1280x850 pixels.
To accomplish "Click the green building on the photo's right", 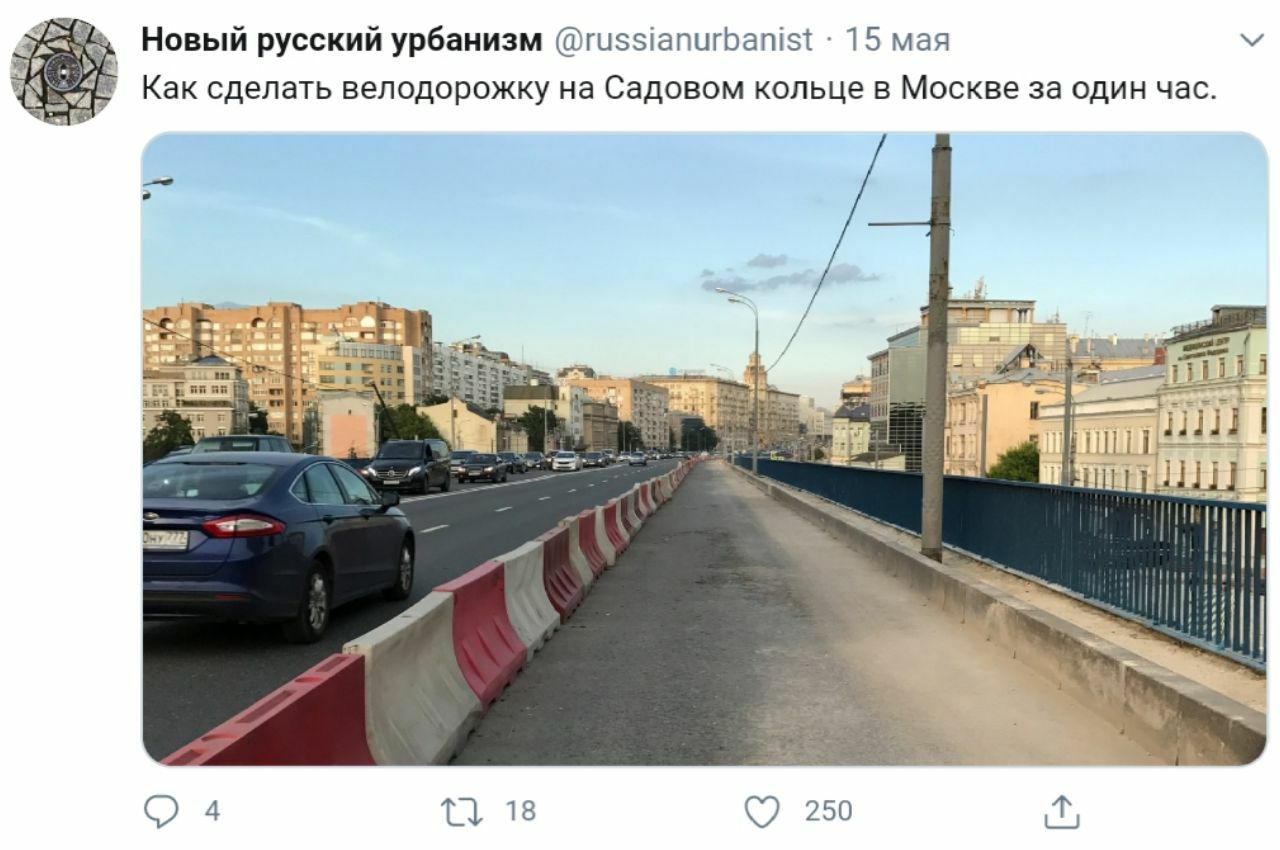I will 1212,404.
